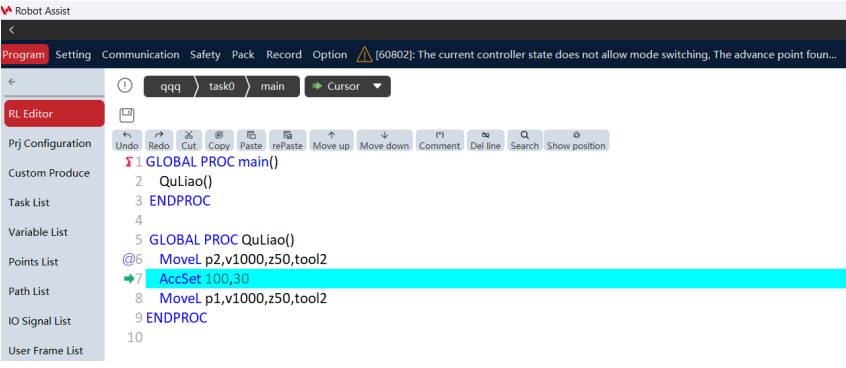Viewport: 846px width, 368px height.
Task: Click the green program pointer arrow on line 7
Action: pos(128,279)
